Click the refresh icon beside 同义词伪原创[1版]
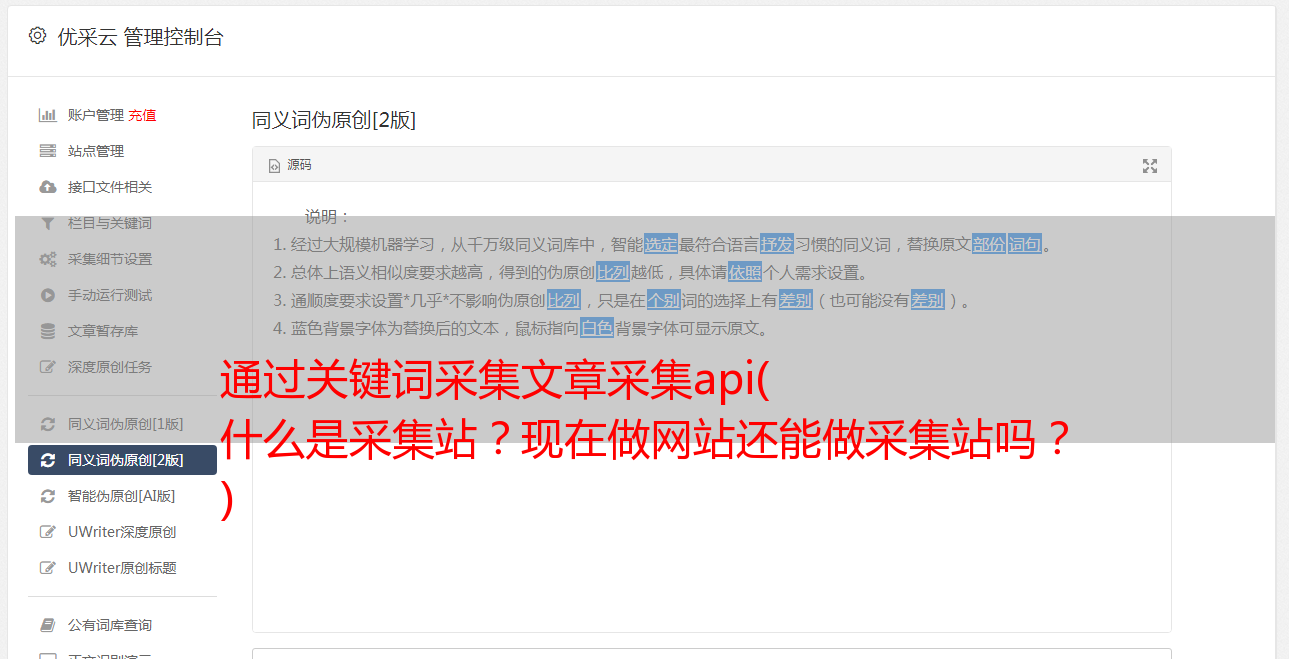Screen dimensions: 1289x659 tap(47, 424)
